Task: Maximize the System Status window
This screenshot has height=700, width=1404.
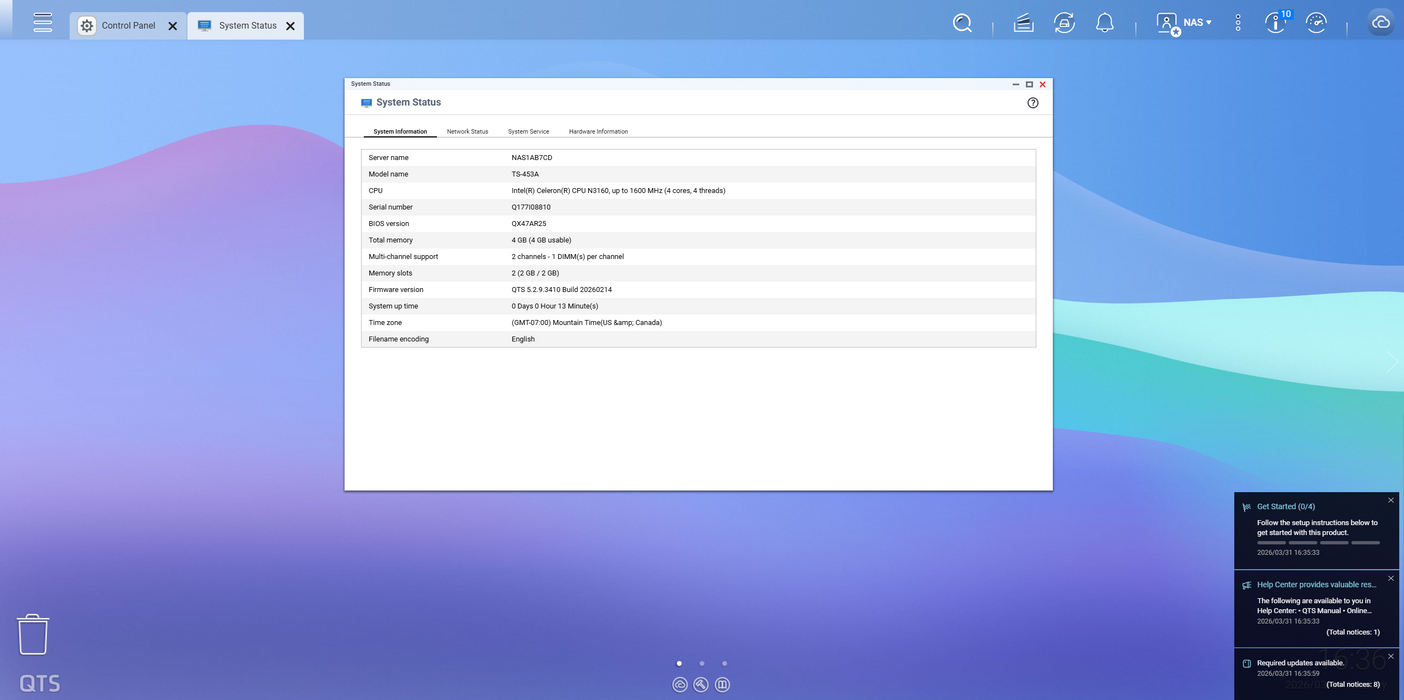Action: pos(1029,84)
